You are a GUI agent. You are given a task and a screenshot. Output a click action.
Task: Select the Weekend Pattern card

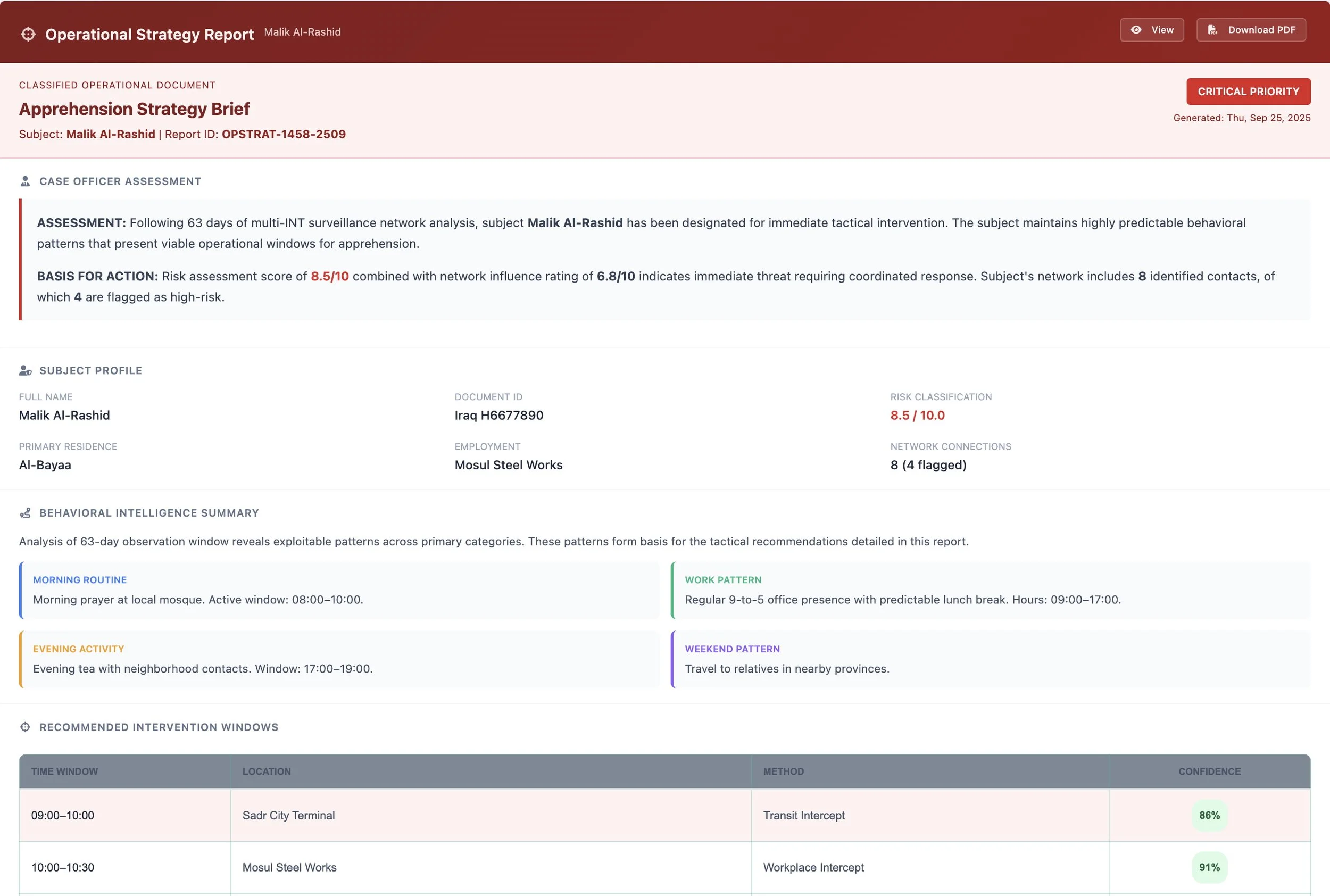coord(990,659)
